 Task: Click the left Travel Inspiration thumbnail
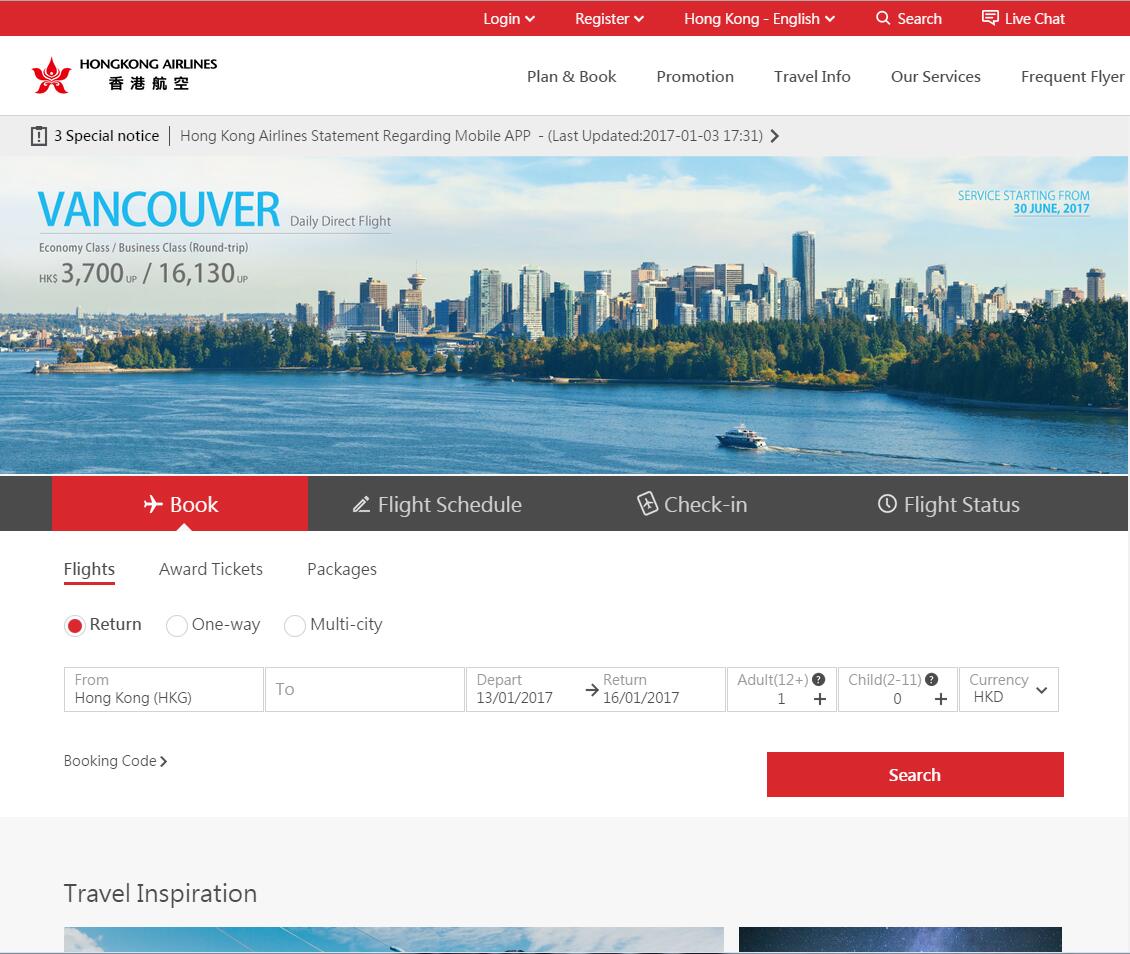click(393, 940)
